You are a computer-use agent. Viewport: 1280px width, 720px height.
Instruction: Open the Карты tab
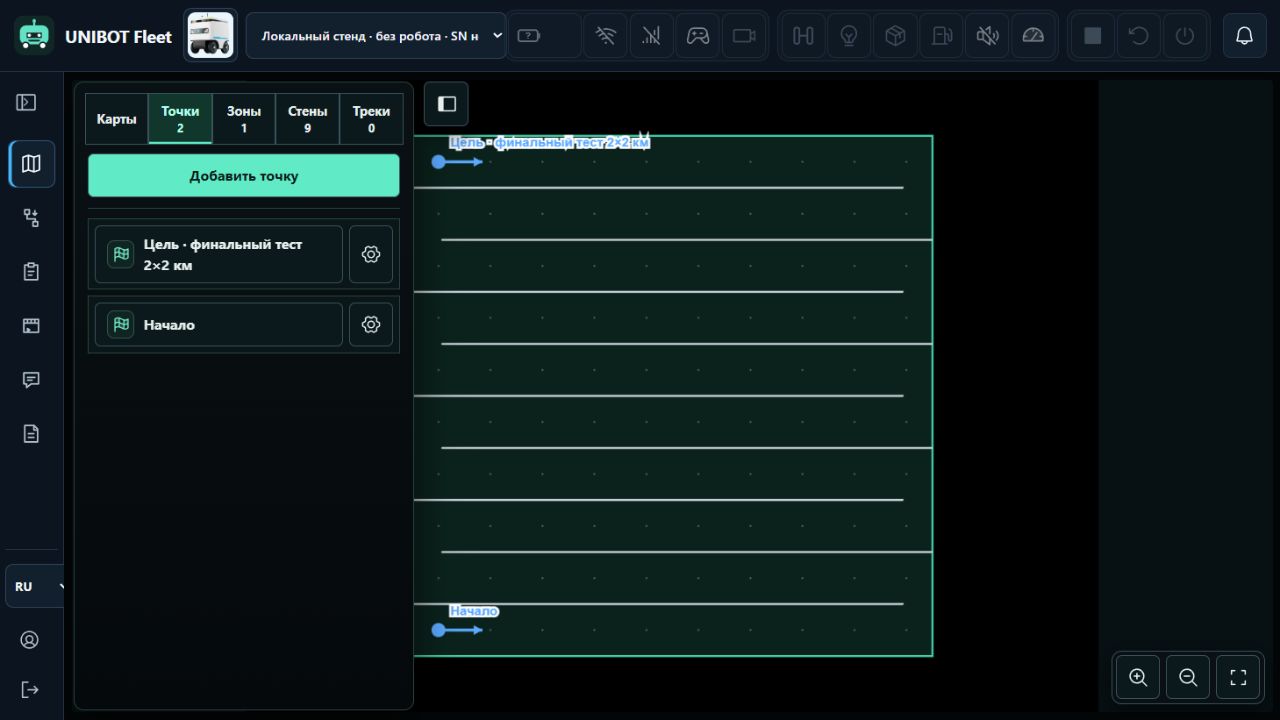tap(116, 119)
